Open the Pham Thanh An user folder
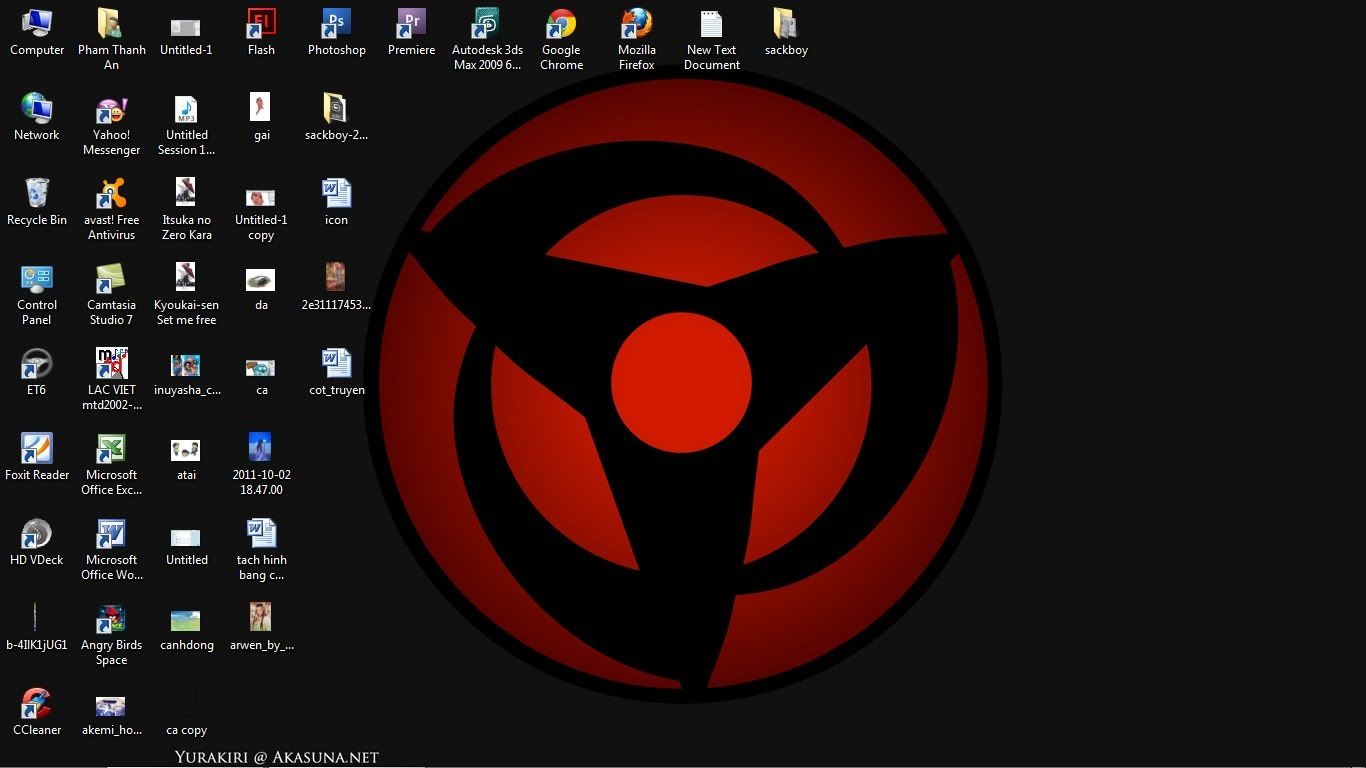 [111, 39]
